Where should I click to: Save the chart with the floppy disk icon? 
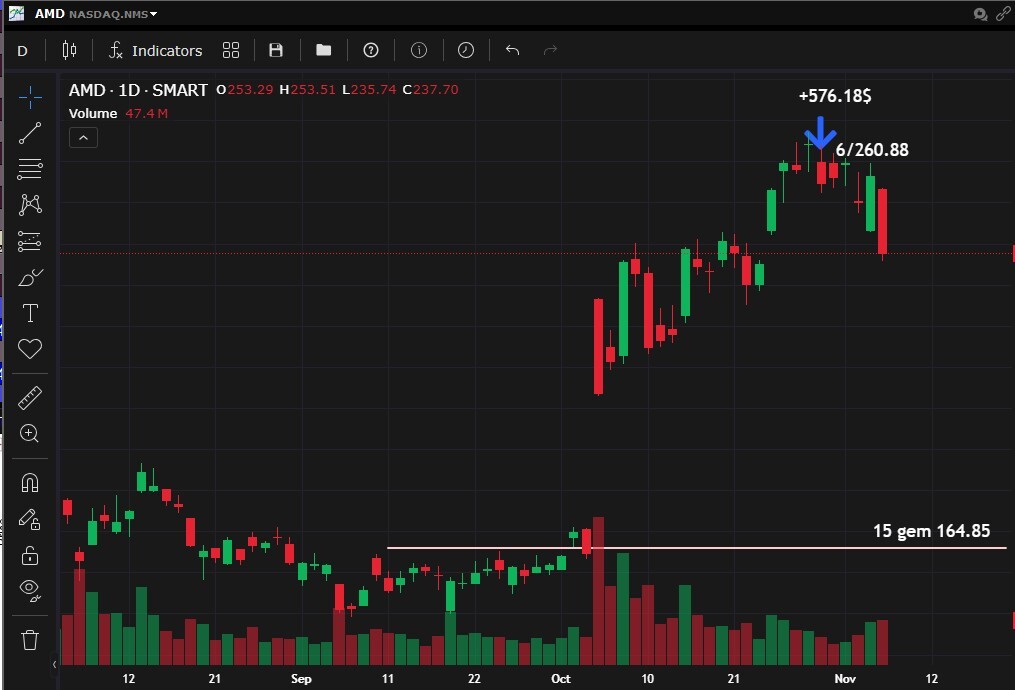(276, 50)
